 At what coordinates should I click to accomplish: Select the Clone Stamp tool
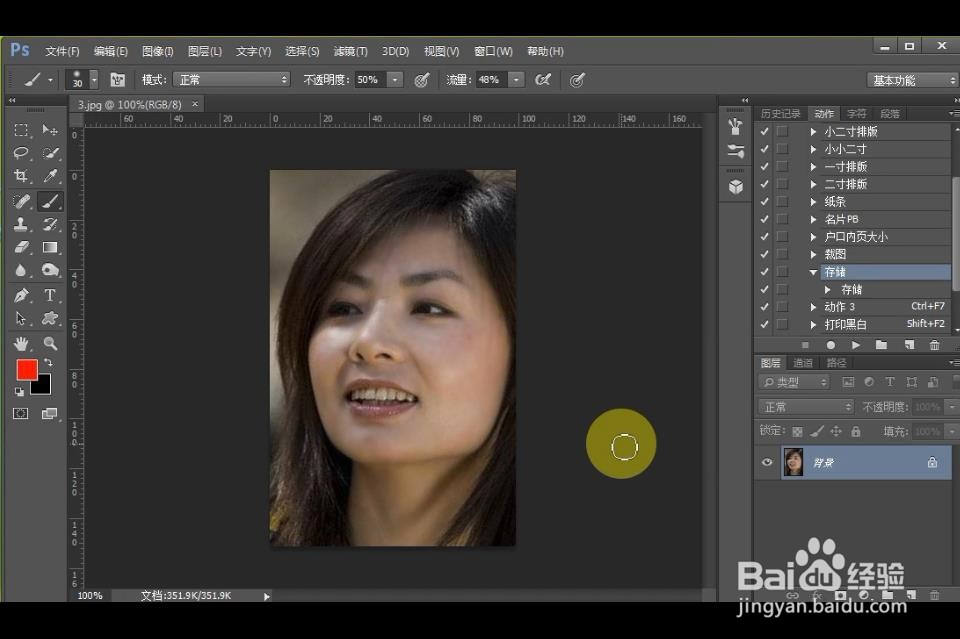[21, 224]
